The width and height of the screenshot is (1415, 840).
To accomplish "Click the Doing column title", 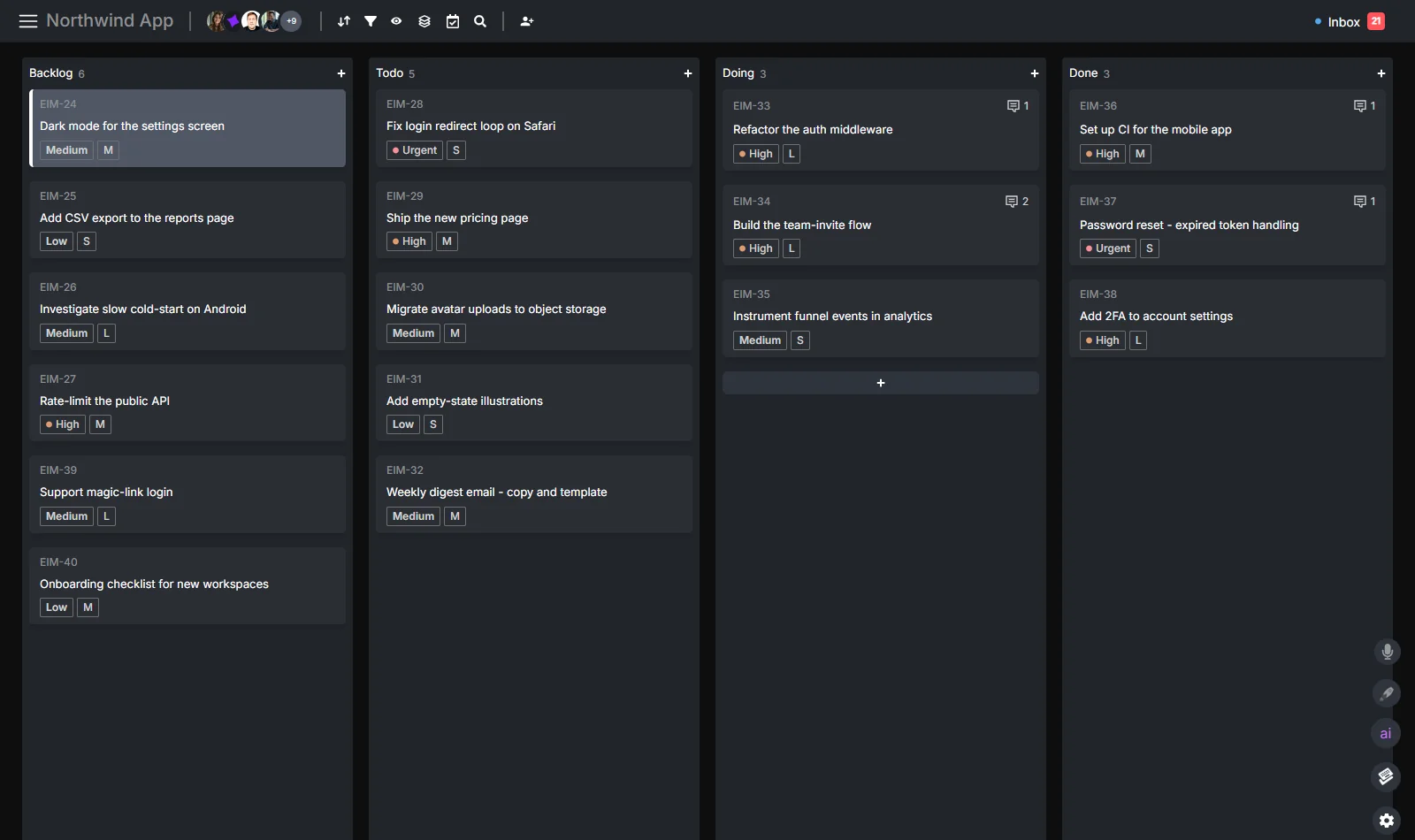I will (x=738, y=73).
